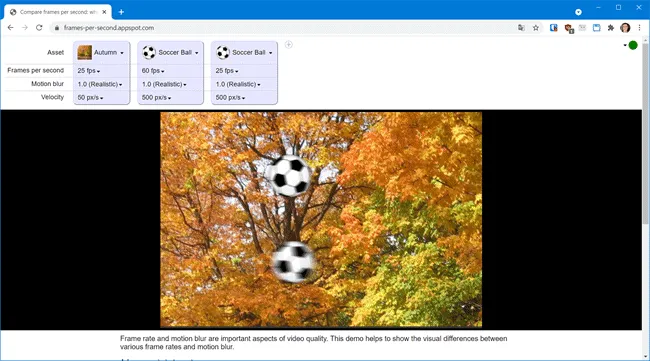Open a new browser tab
Image resolution: width=650 pixels, height=361 pixels.
coord(121,12)
